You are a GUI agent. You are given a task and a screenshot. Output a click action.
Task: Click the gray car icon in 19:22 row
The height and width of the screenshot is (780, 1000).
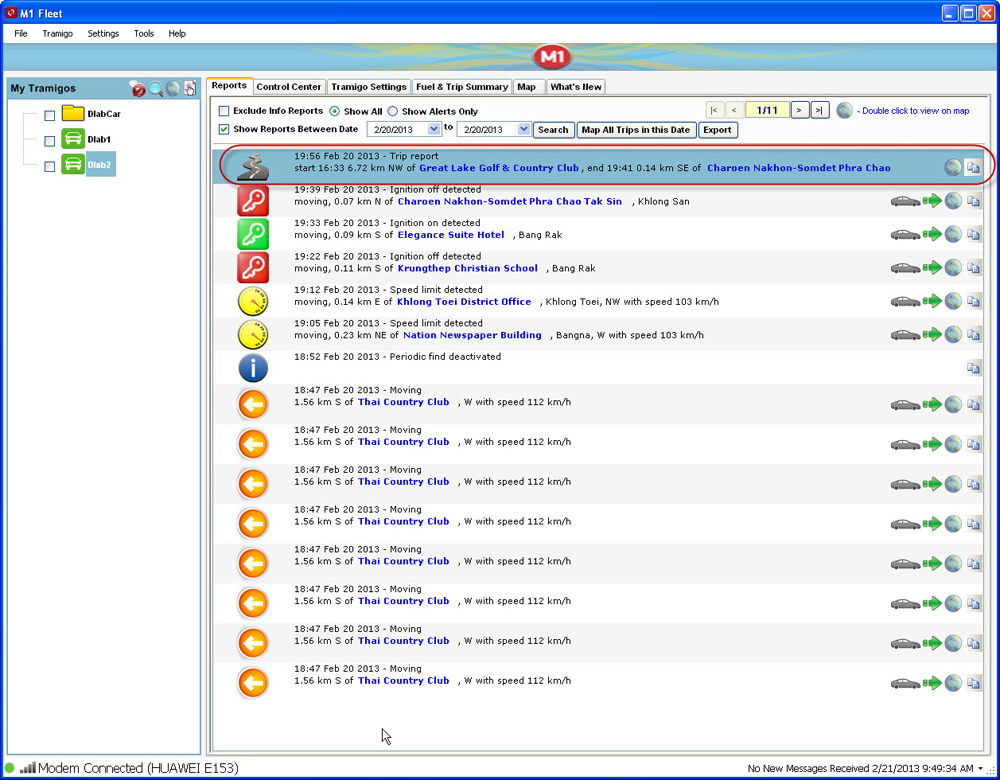(x=906, y=269)
